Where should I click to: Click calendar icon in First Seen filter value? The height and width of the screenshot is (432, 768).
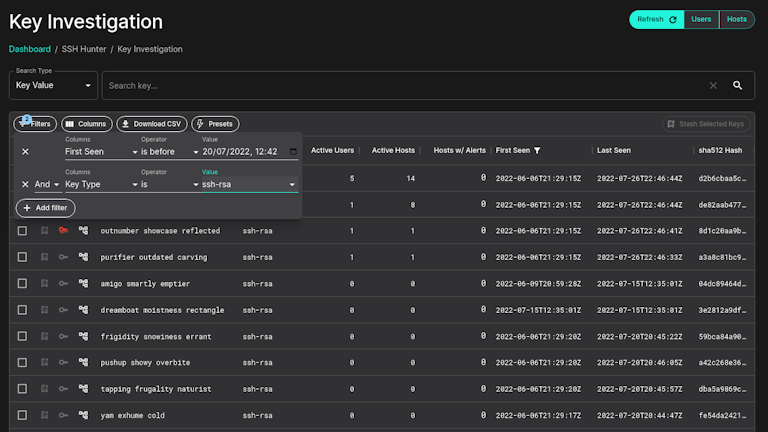(x=293, y=152)
